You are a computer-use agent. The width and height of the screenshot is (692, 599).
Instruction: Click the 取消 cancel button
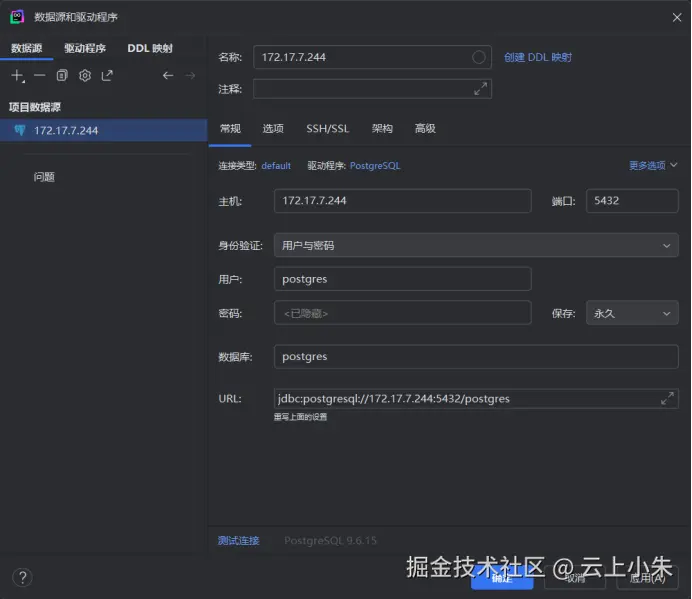tap(575, 578)
